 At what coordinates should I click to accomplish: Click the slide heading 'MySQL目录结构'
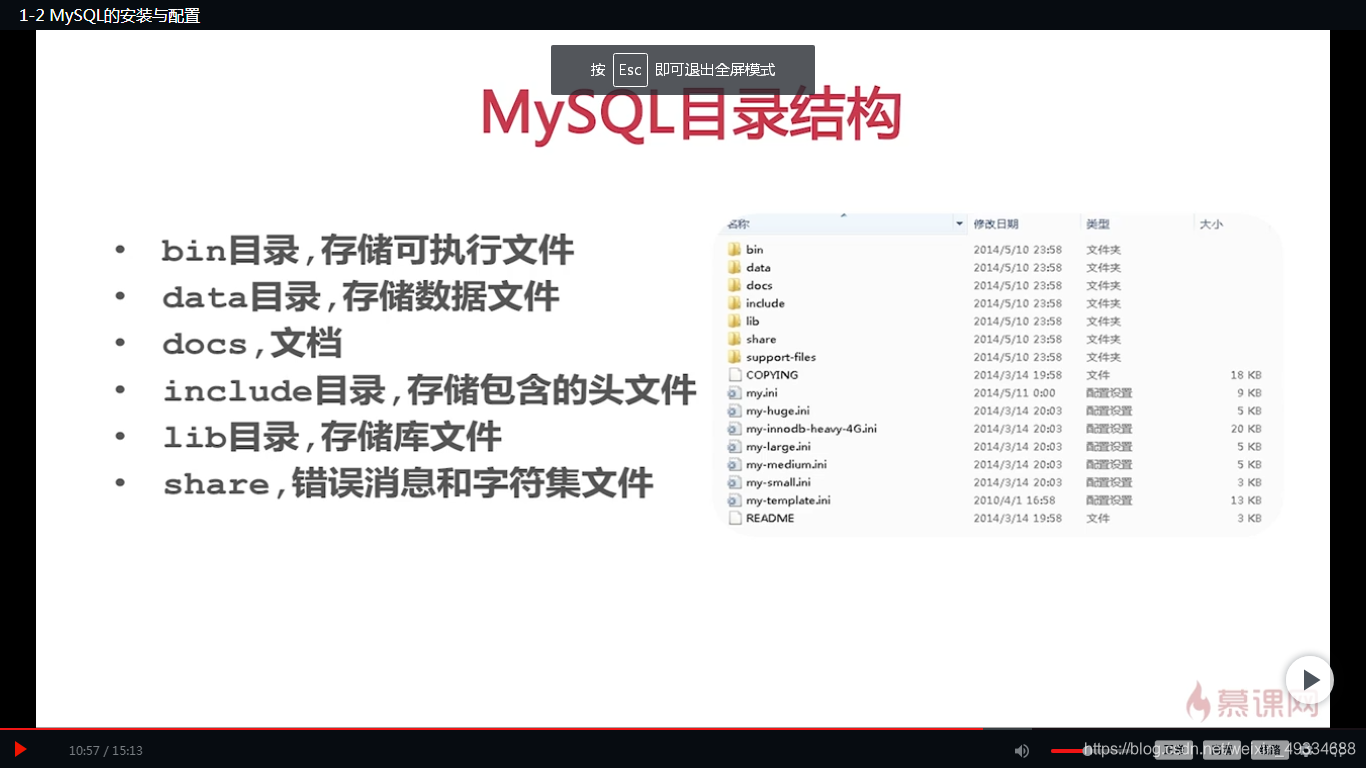coord(691,114)
